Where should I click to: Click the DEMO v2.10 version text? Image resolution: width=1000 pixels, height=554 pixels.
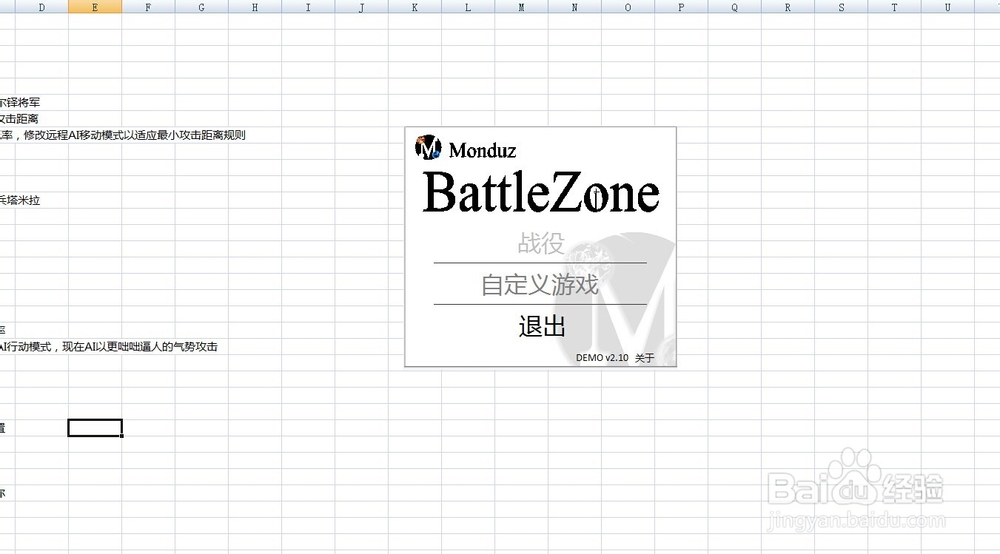[602, 358]
